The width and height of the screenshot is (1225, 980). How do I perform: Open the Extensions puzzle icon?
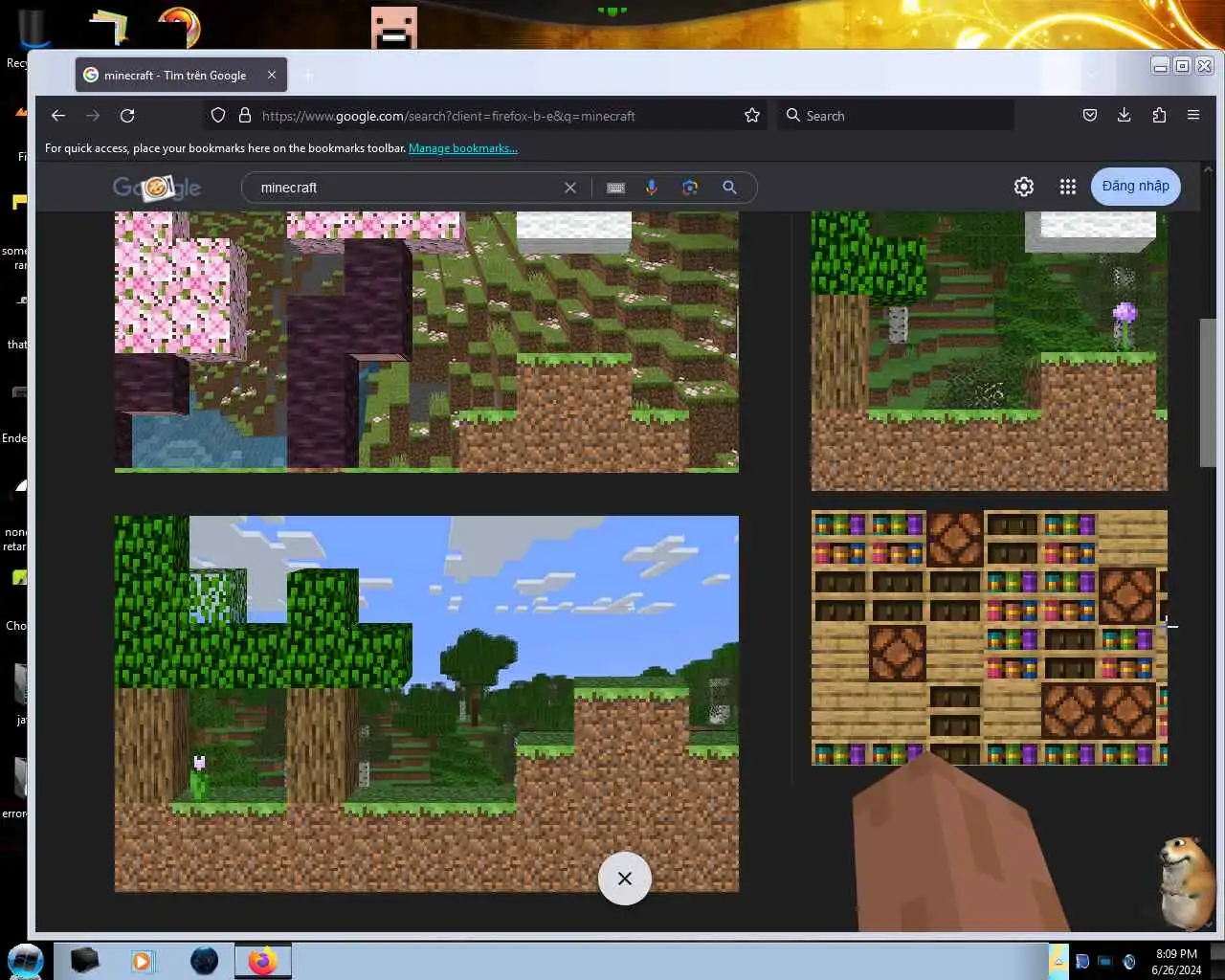[x=1159, y=116]
